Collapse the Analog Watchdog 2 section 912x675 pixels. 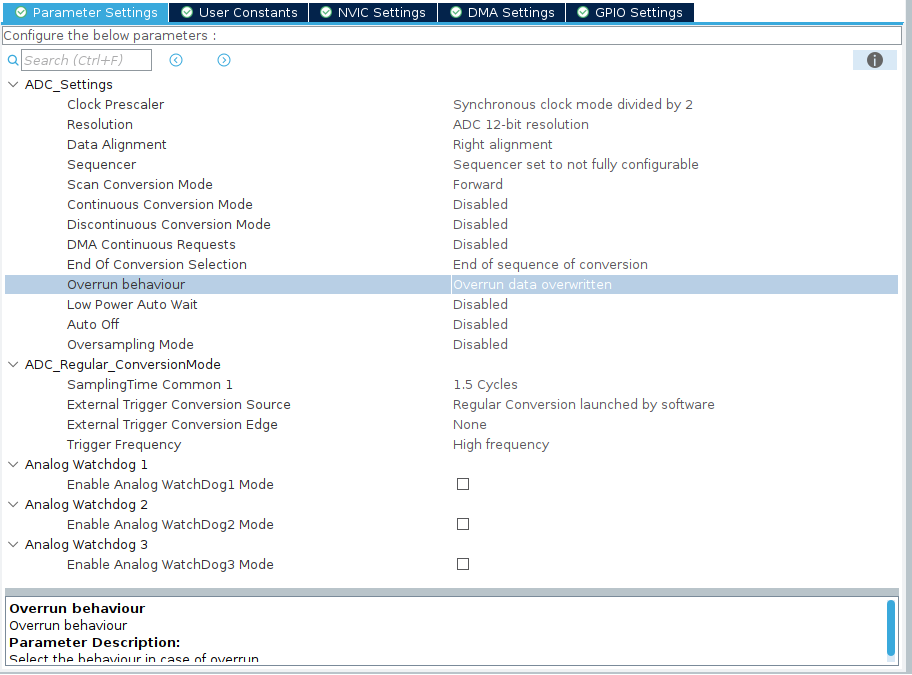click(x=12, y=504)
